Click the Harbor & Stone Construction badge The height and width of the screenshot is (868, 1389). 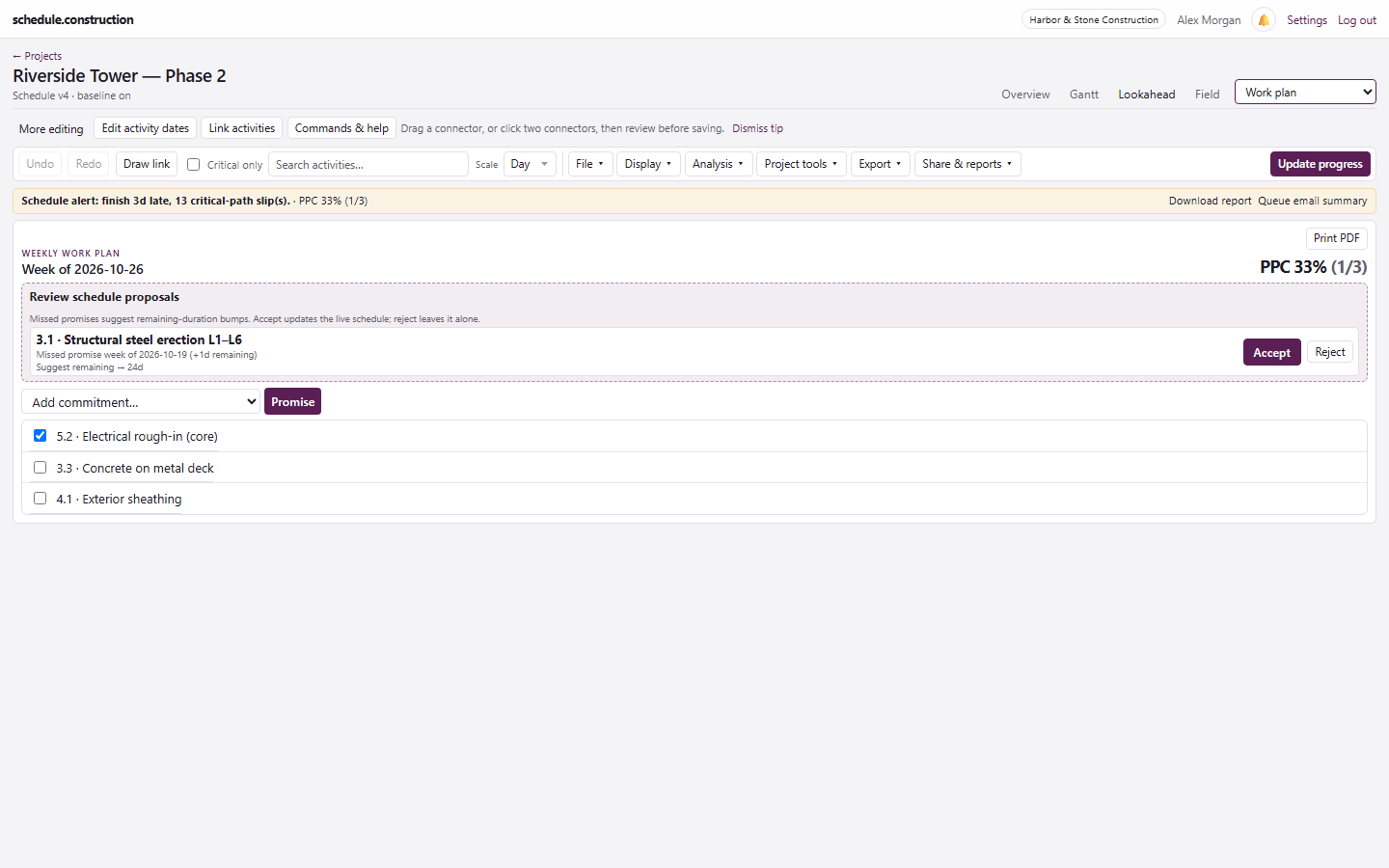[1094, 19]
